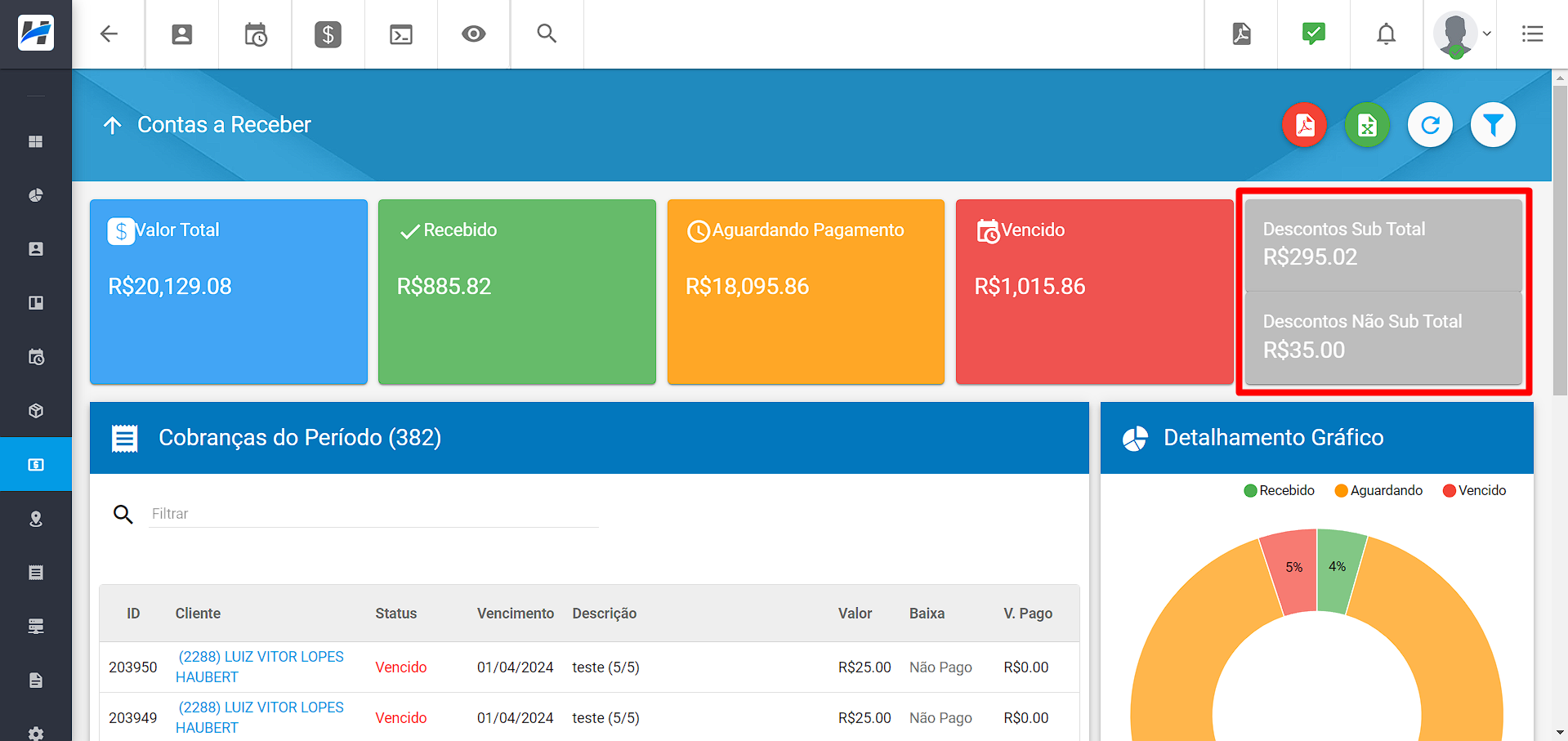Viewport: 1568px width, 741px height.
Task: Click the PDF document icon in top bar
Action: (x=1241, y=33)
